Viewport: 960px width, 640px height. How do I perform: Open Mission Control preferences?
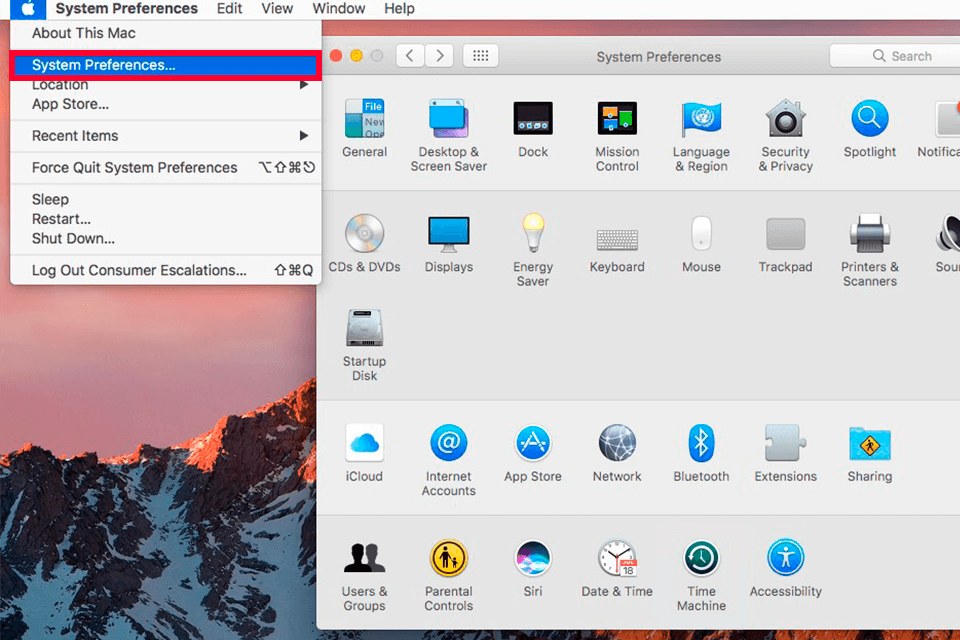pos(617,135)
